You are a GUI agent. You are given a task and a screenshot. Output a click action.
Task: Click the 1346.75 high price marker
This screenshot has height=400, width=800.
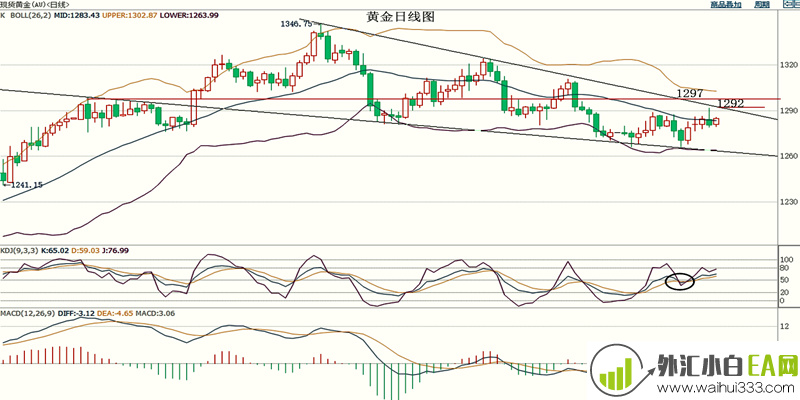point(296,23)
